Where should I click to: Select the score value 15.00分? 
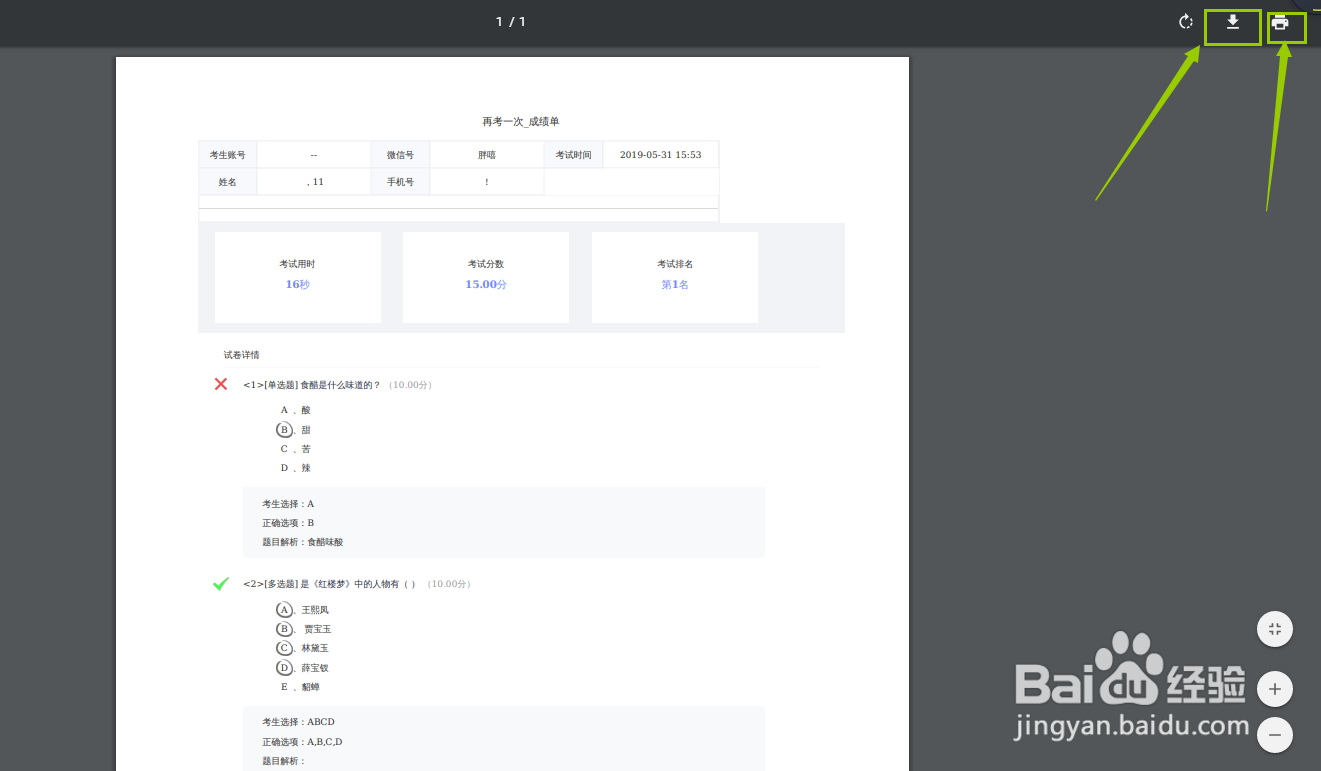pyautogui.click(x=486, y=284)
